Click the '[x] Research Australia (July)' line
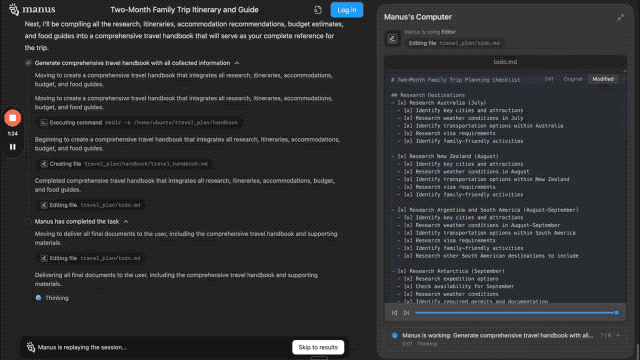This screenshot has width=640, height=360. pyautogui.click(x=442, y=103)
